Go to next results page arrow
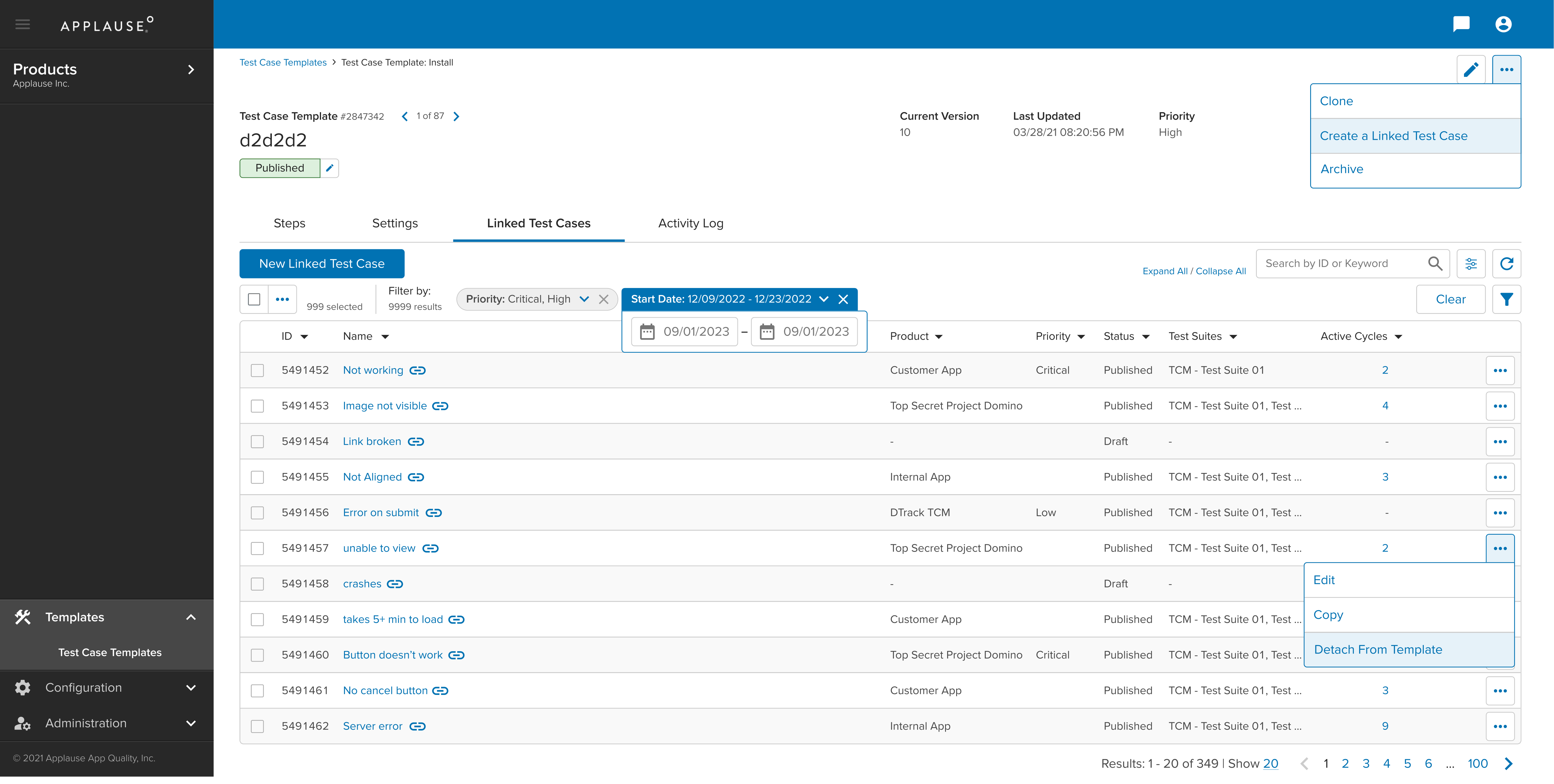1554x784 pixels. pos(1508,764)
